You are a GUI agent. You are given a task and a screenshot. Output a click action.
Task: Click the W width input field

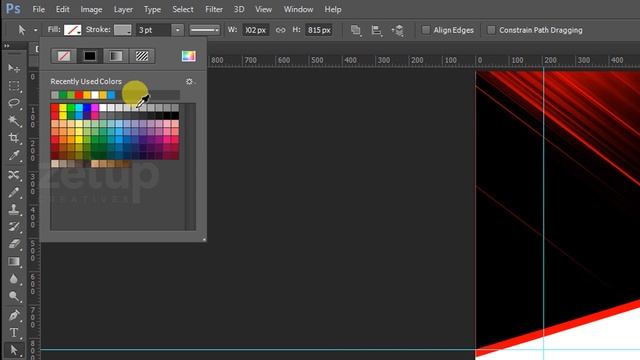pyautogui.click(x=256, y=30)
